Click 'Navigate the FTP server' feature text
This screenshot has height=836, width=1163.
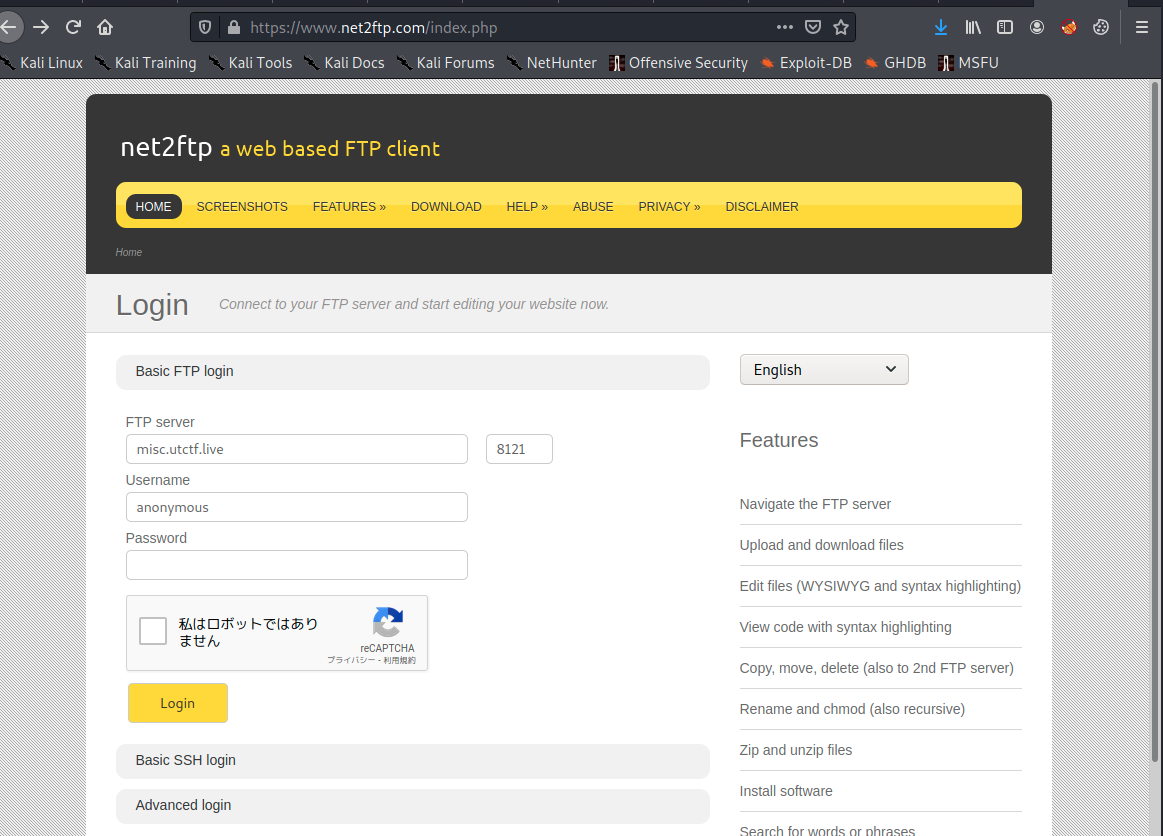click(815, 504)
